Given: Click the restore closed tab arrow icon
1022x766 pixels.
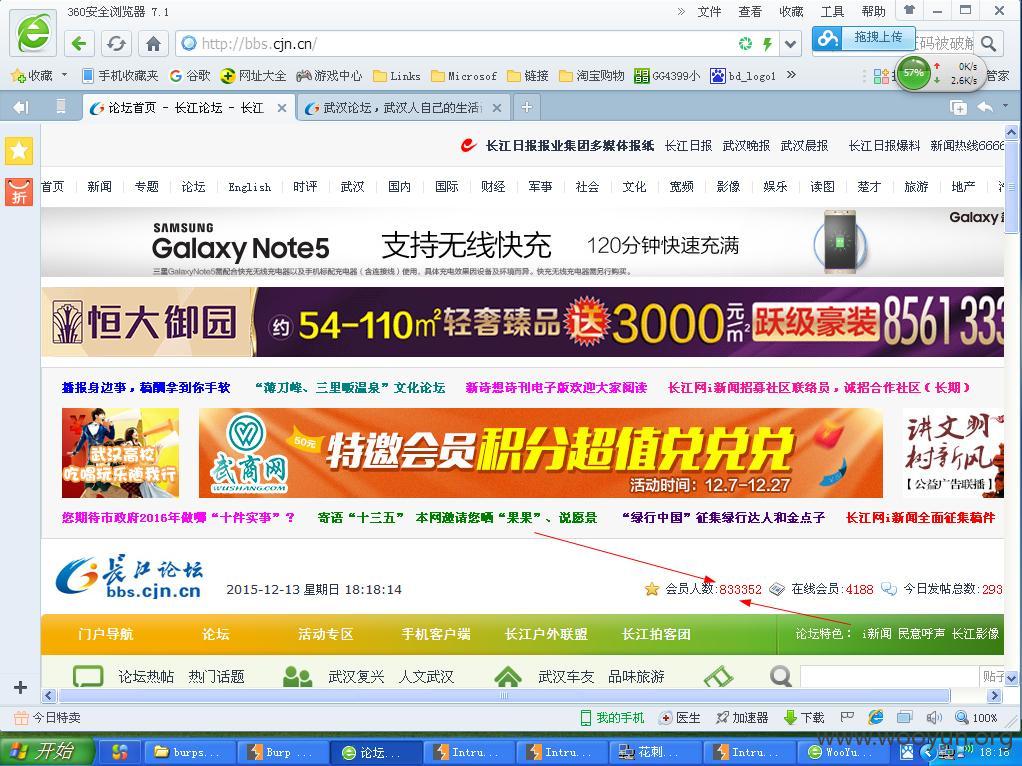Looking at the screenshot, I should pos(986,106).
